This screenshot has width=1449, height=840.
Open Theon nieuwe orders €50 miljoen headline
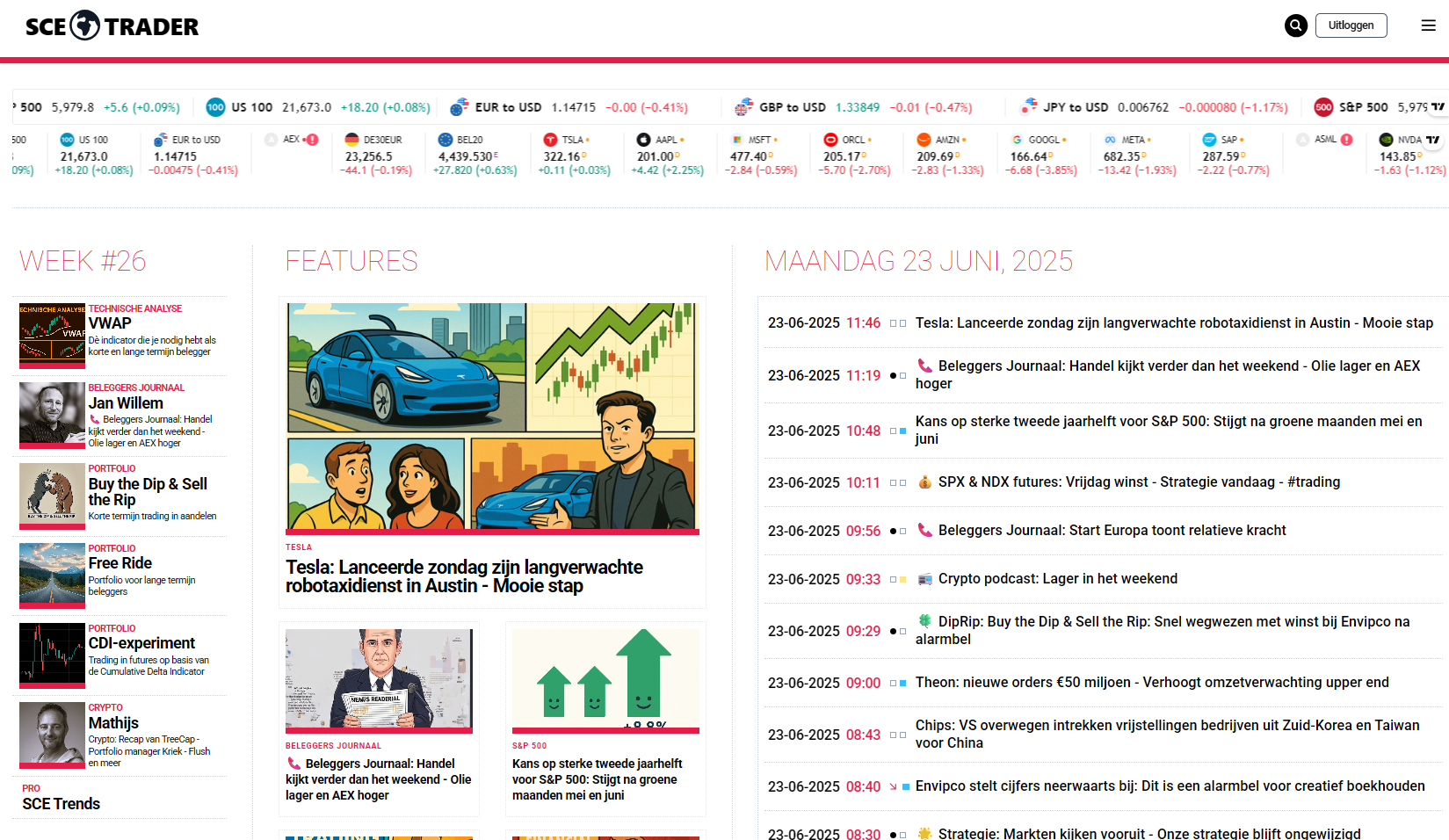pos(1152,682)
